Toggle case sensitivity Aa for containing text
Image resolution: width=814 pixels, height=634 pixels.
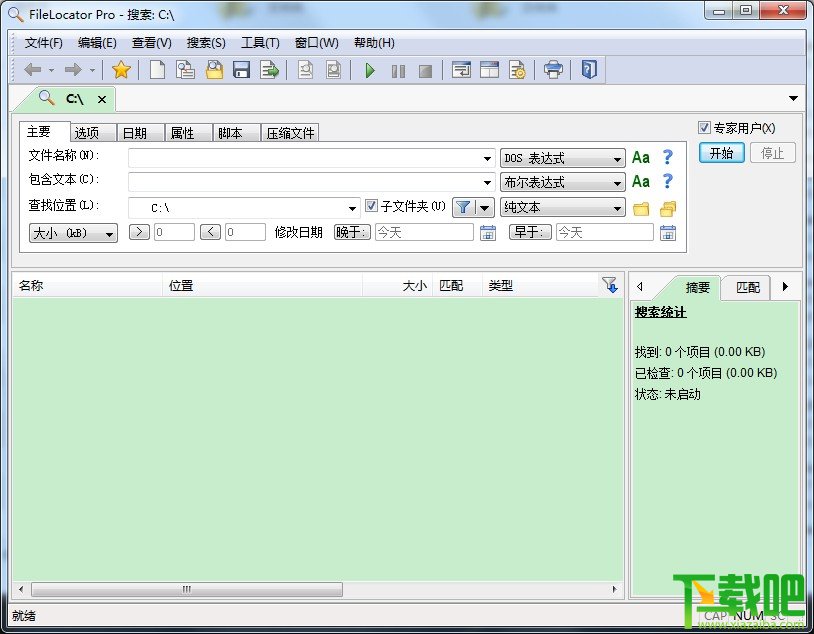641,182
